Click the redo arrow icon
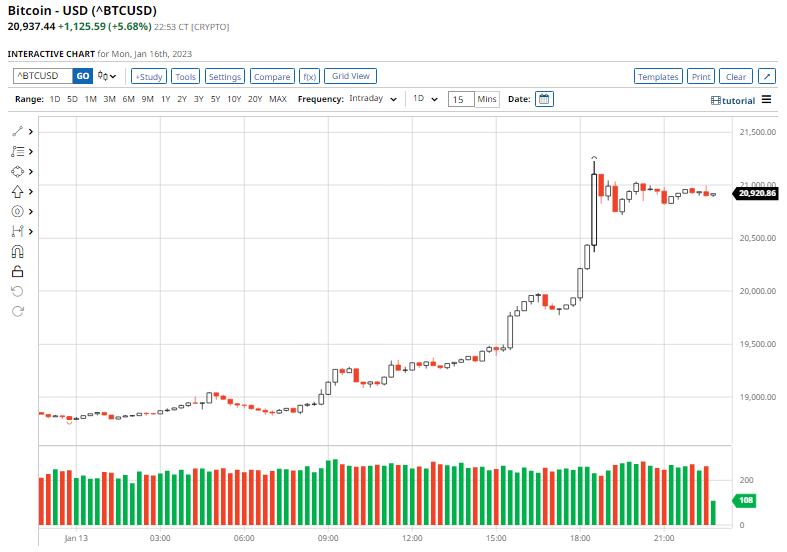 point(18,312)
